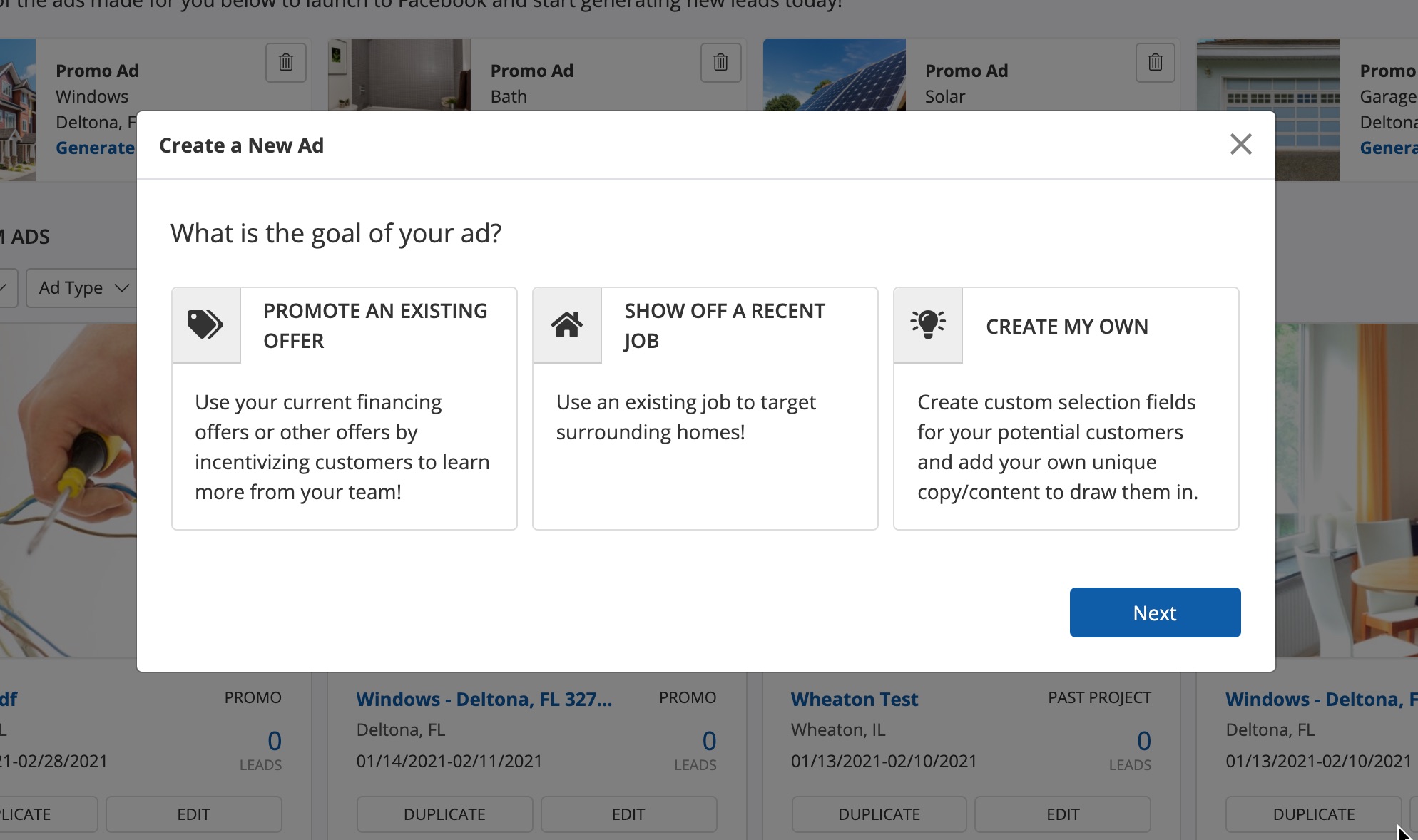Delete the Windows promo ad with trash icon

pyautogui.click(x=286, y=63)
